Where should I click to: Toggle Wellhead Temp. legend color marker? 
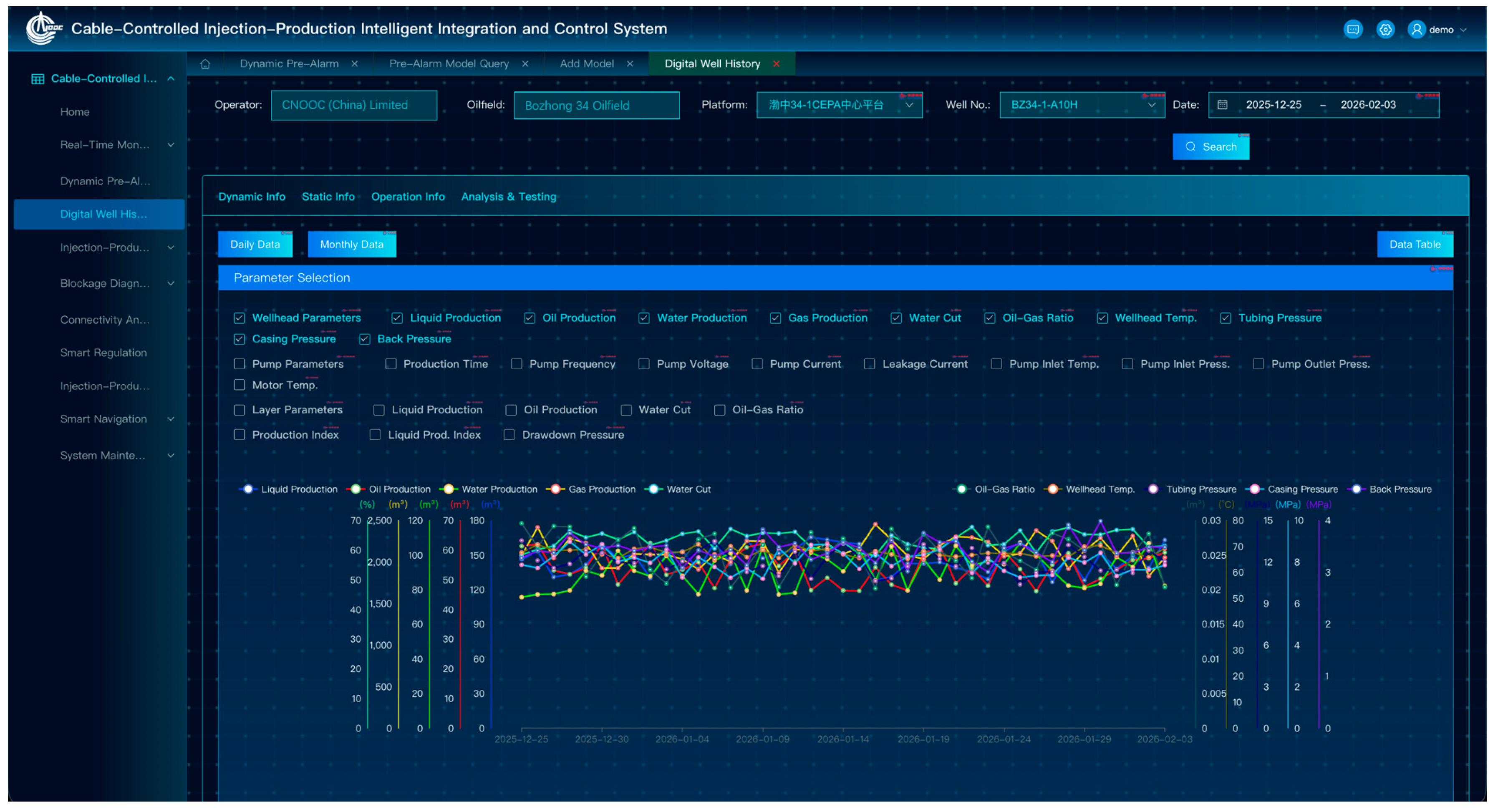[x=1052, y=489]
